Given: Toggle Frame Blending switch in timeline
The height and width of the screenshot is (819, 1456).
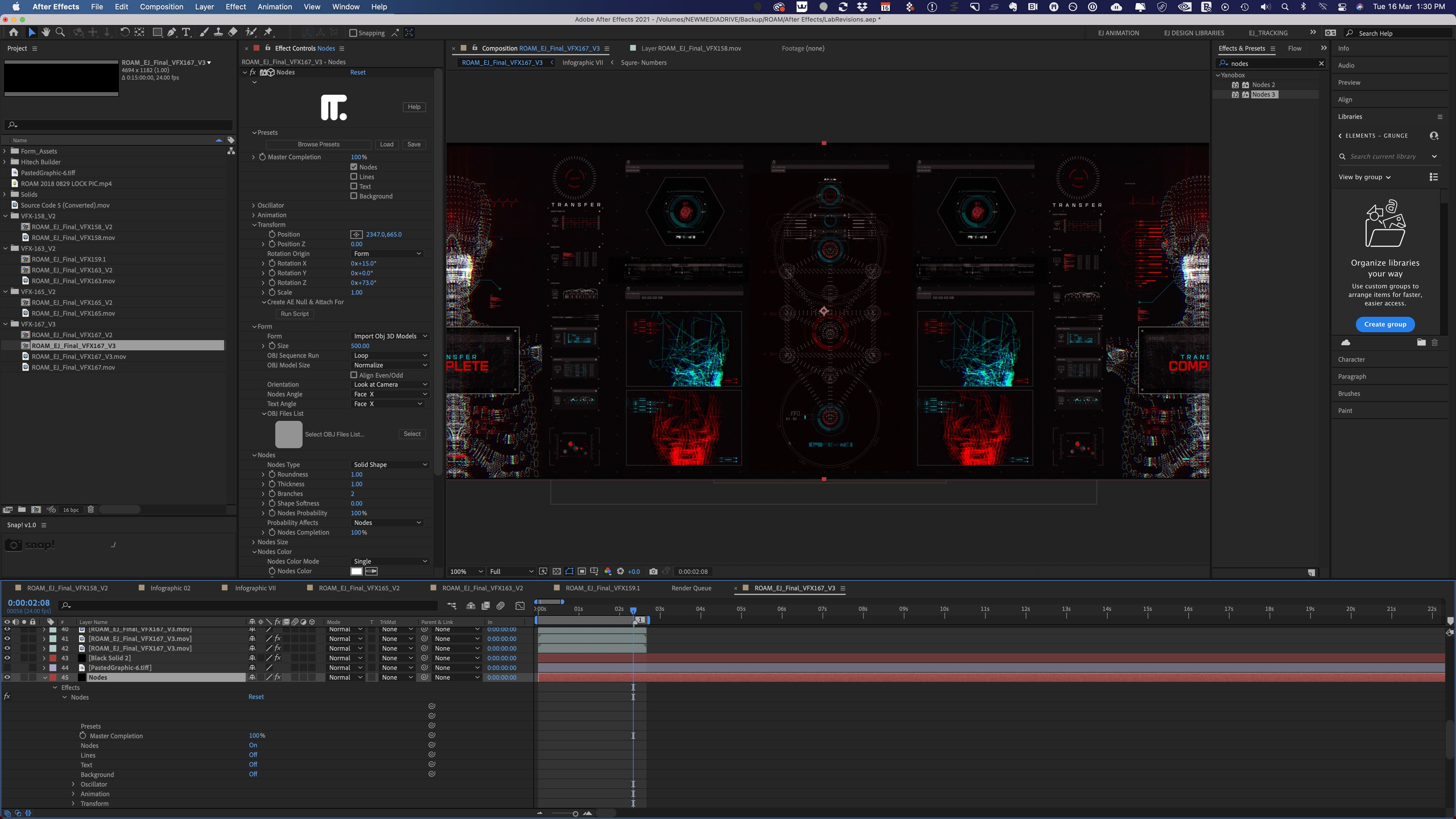Looking at the screenshot, I should click(485, 606).
